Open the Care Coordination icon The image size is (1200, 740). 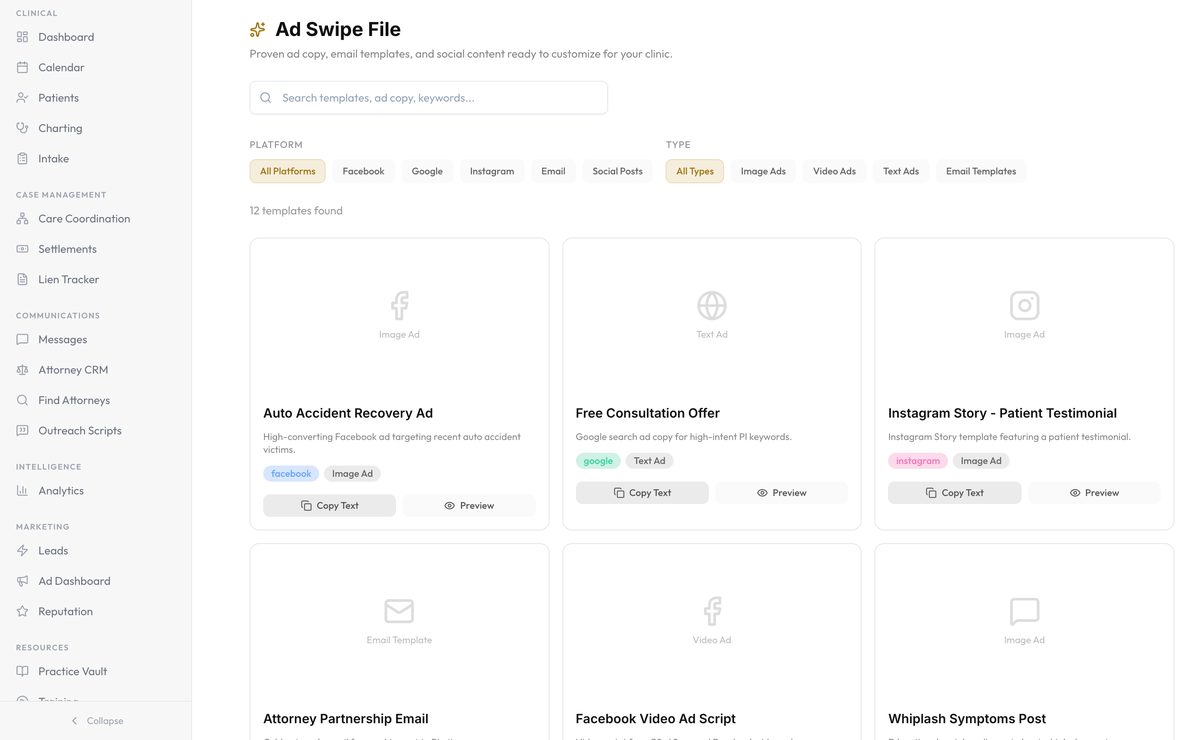click(x=23, y=218)
